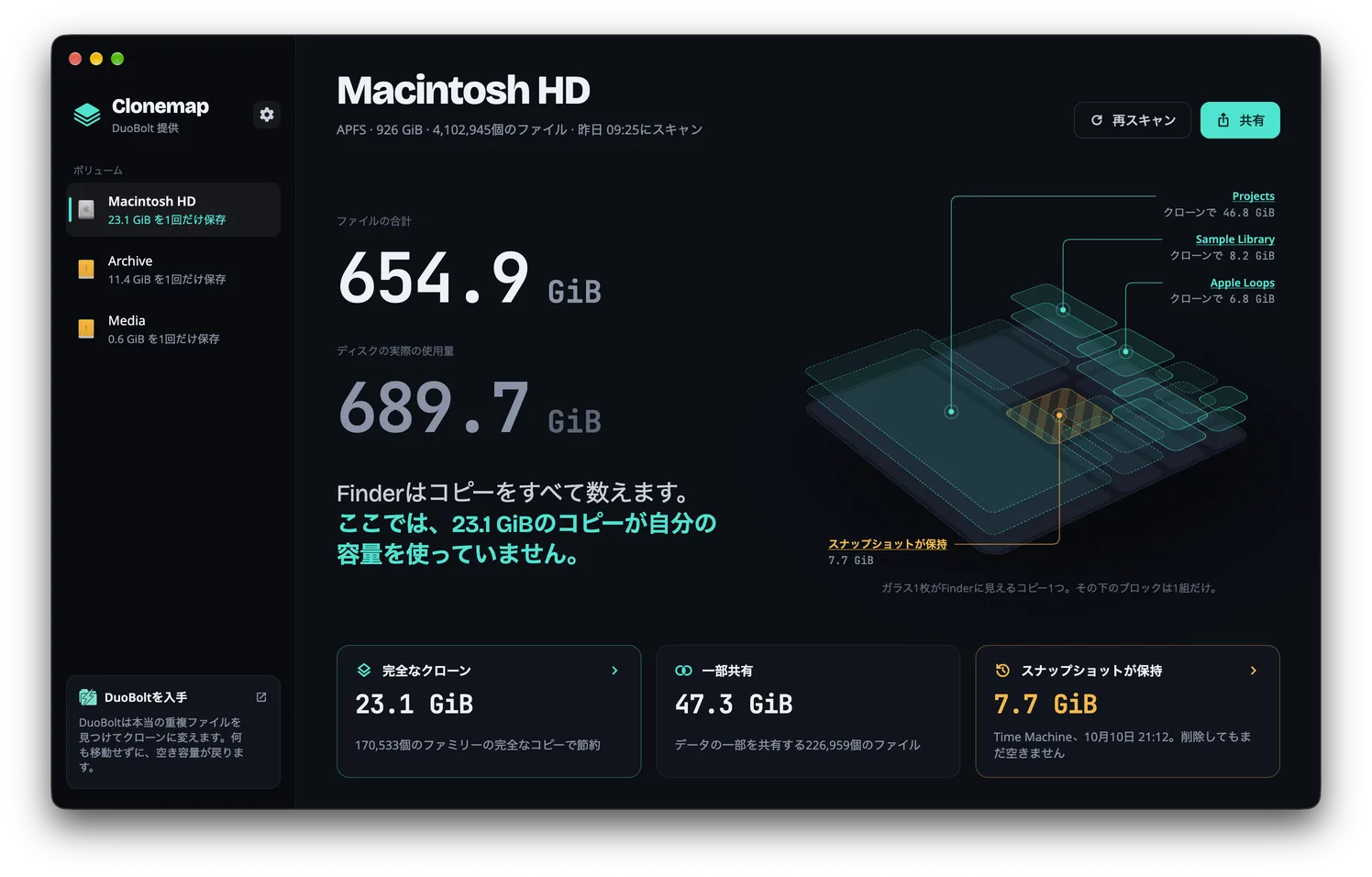Click the Archive volume drive icon
The image size is (1372, 877).
pos(86,269)
